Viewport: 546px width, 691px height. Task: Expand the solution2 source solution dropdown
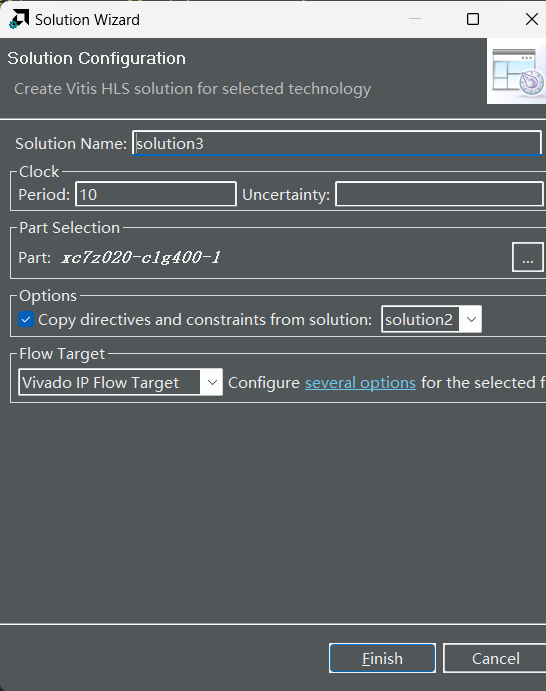click(x=471, y=319)
